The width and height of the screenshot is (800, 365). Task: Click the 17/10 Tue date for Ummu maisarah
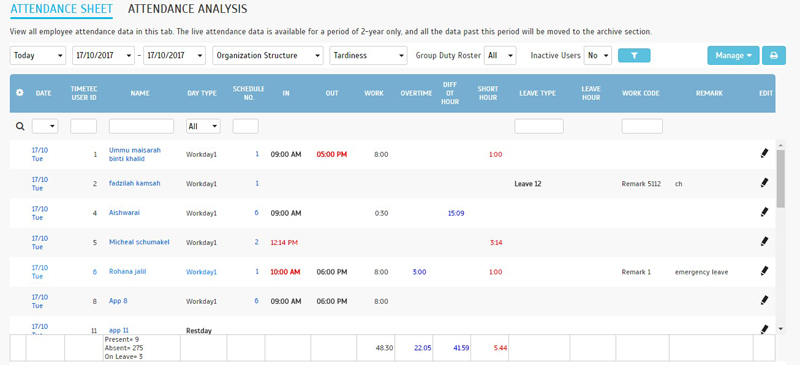coord(39,154)
